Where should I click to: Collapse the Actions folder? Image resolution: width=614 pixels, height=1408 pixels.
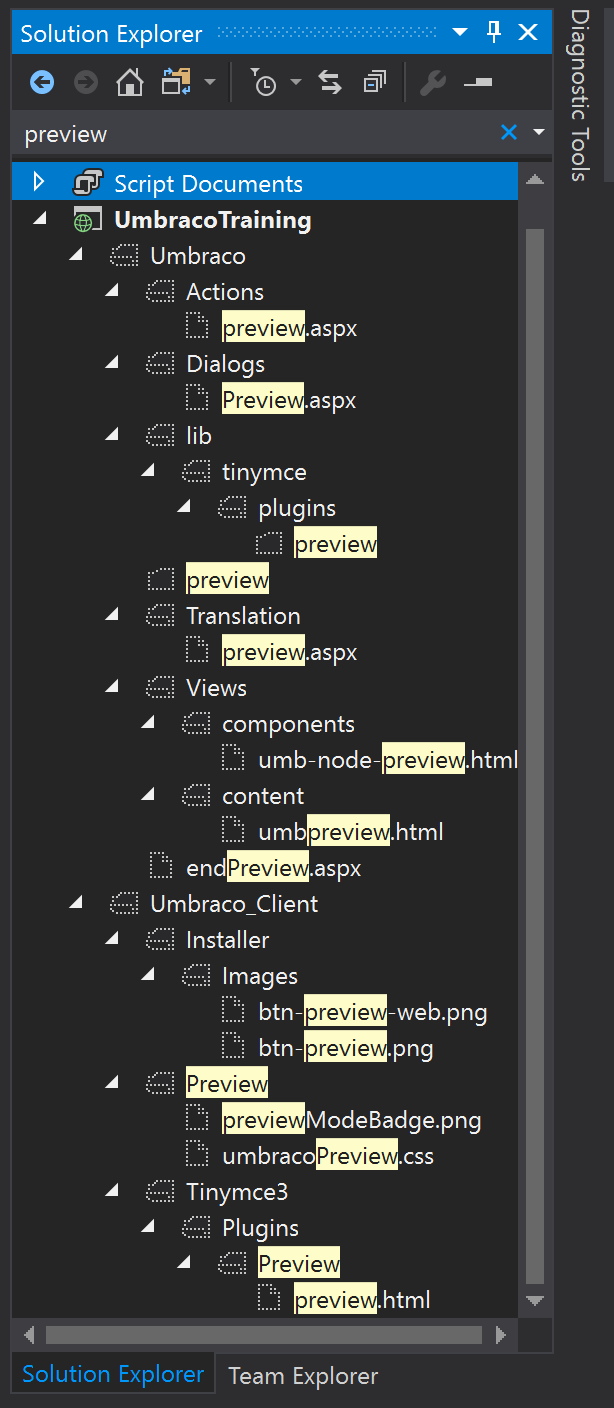click(112, 292)
